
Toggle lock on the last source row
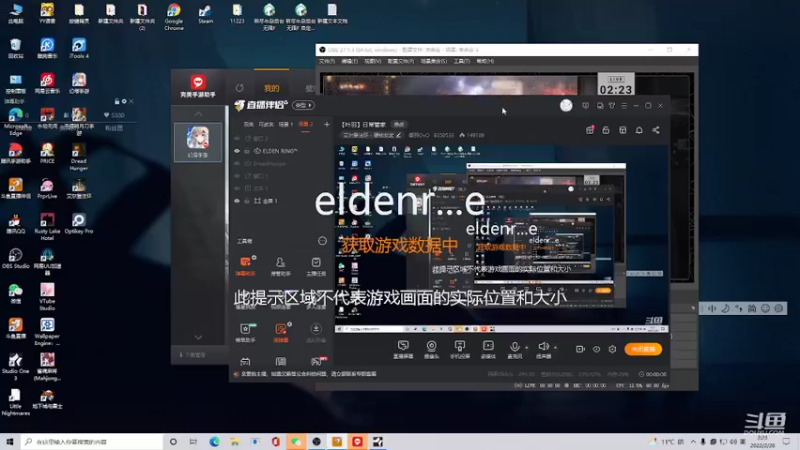pyautogui.click(x=247, y=201)
